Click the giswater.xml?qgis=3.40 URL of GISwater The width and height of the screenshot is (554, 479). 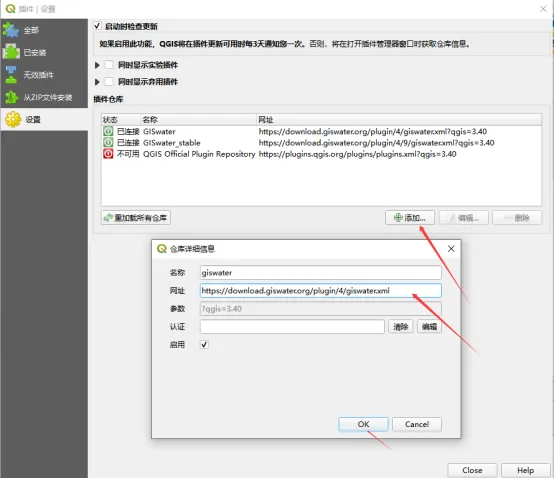point(373,131)
